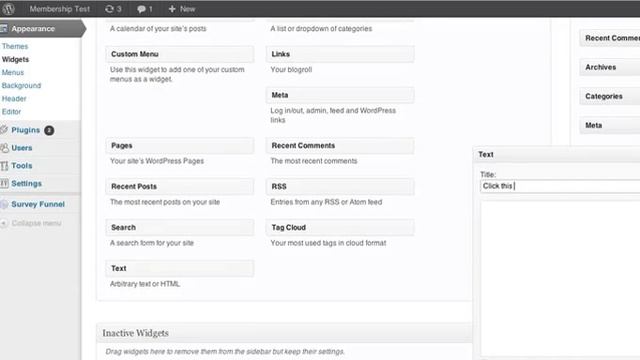Click the Users menu icon

click(x=4, y=148)
